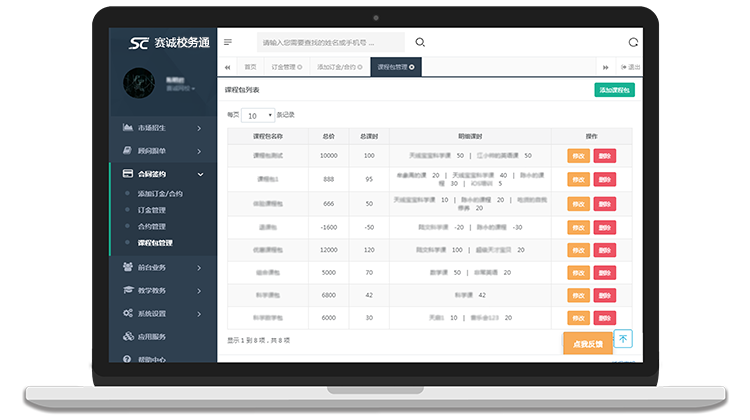Close the 添加订金/合约 tab via its circle icon
This screenshot has height=420, width=750.
click(360, 67)
